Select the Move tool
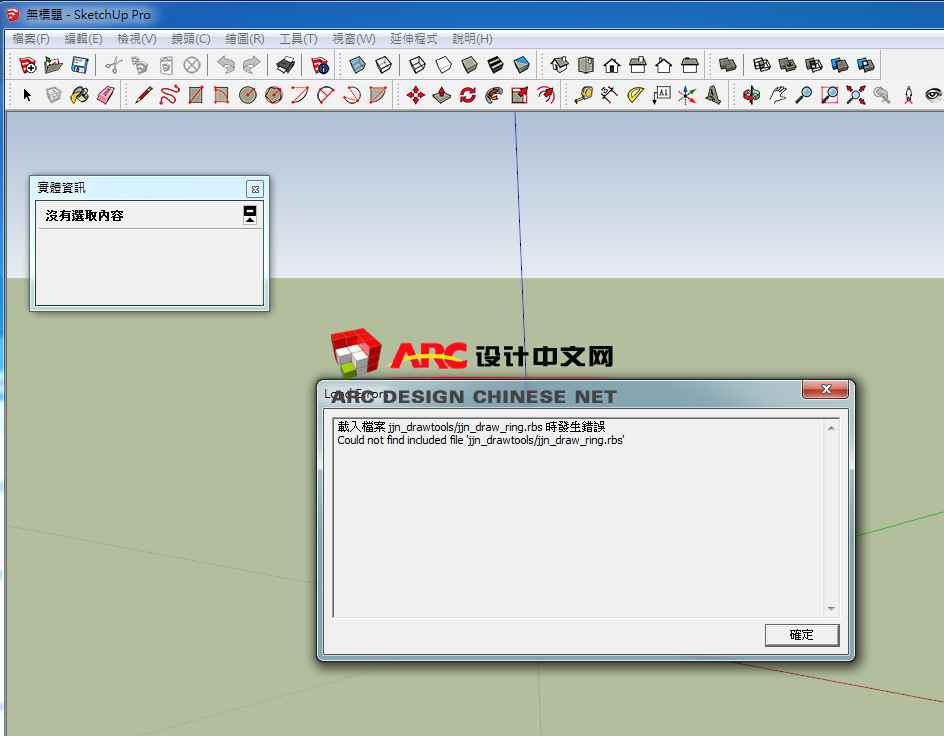The height and width of the screenshot is (736, 944). tap(416, 95)
